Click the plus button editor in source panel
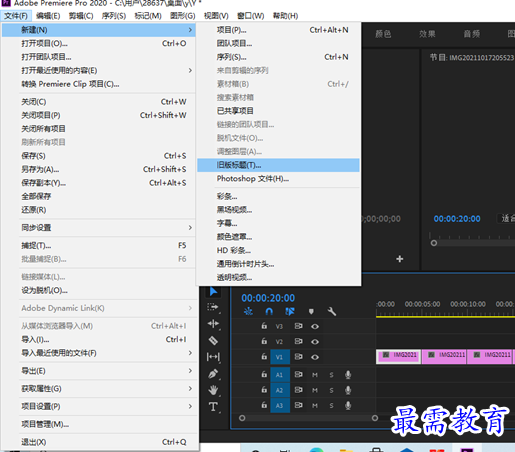515x452 pixels. 400,259
